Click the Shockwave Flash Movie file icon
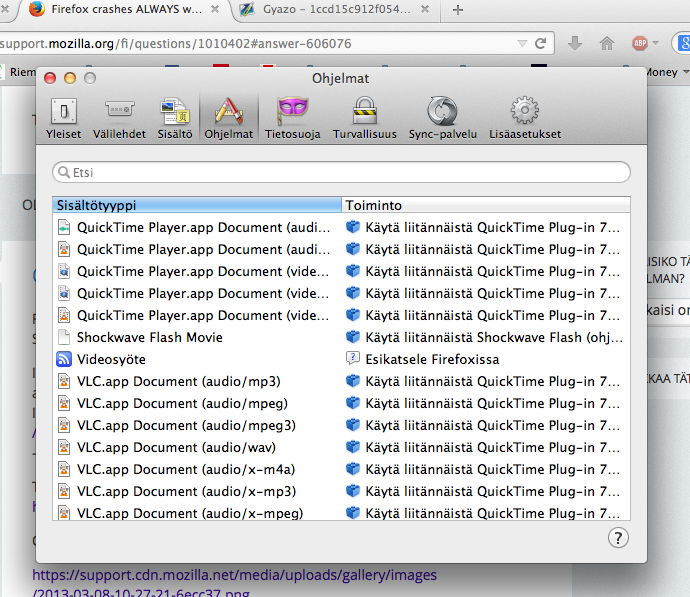The image size is (690, 597). point(64,337)
